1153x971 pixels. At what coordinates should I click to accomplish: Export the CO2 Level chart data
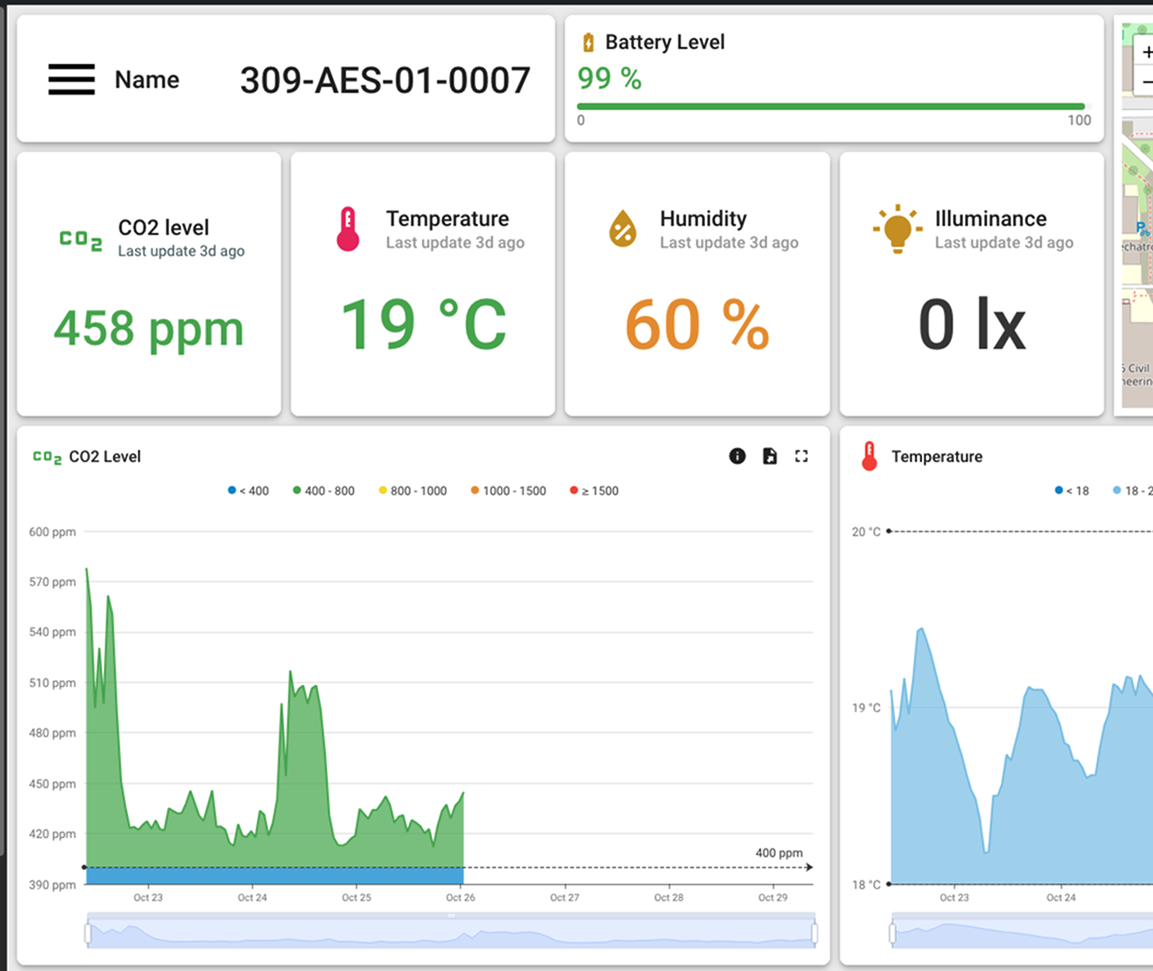[769, 456]
